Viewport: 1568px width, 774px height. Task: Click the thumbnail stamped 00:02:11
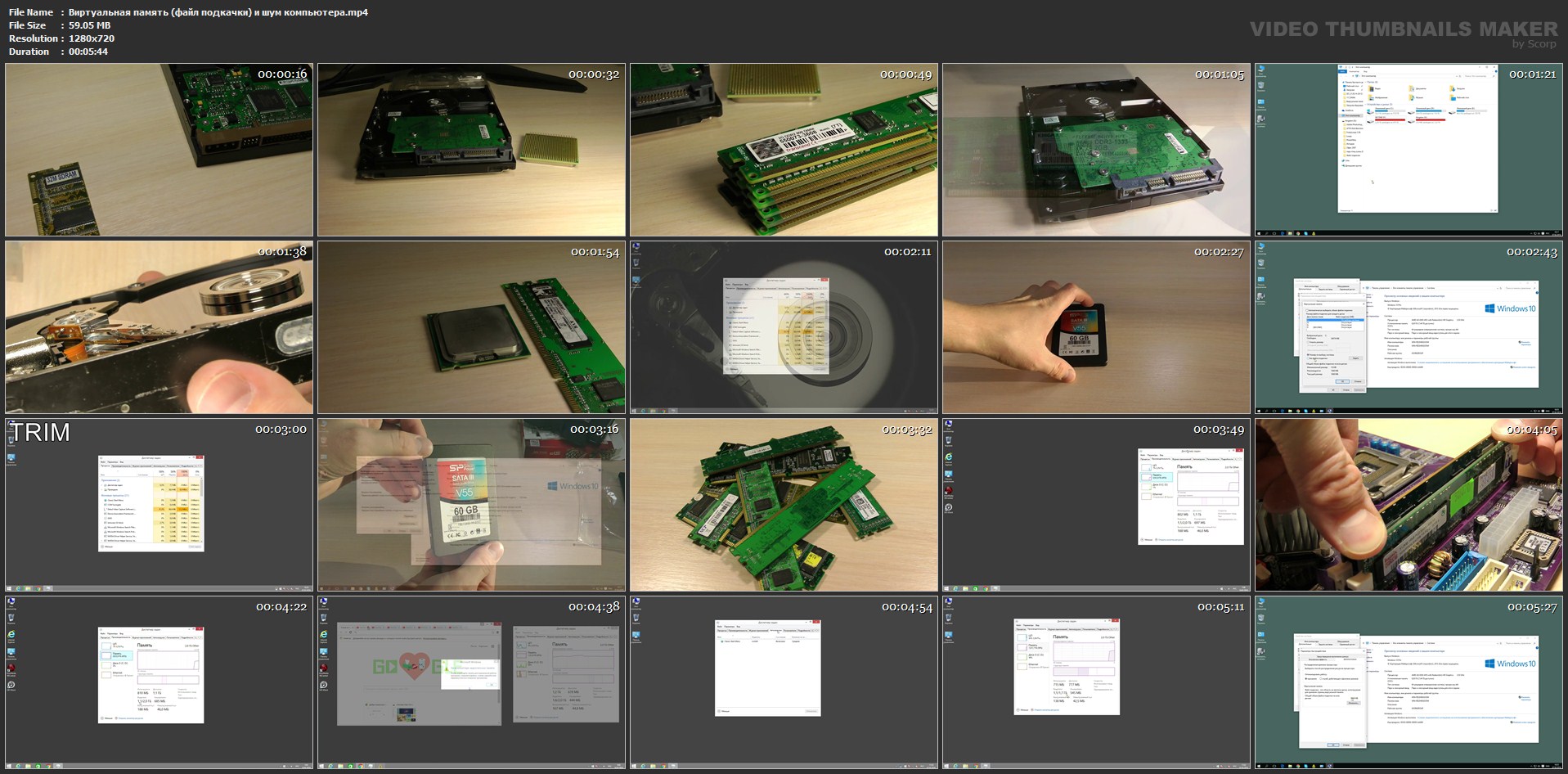click(x=784, y=327)
